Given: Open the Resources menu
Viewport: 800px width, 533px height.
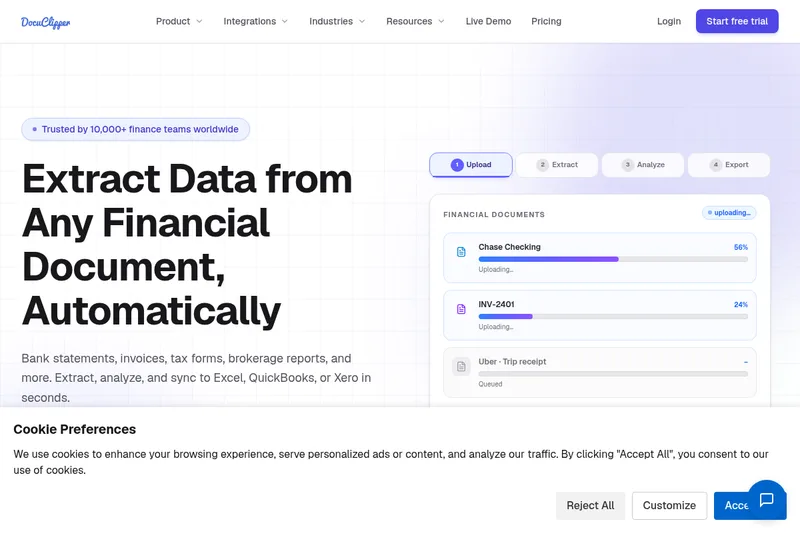Looking at the screenshot, I should point(415,21).
